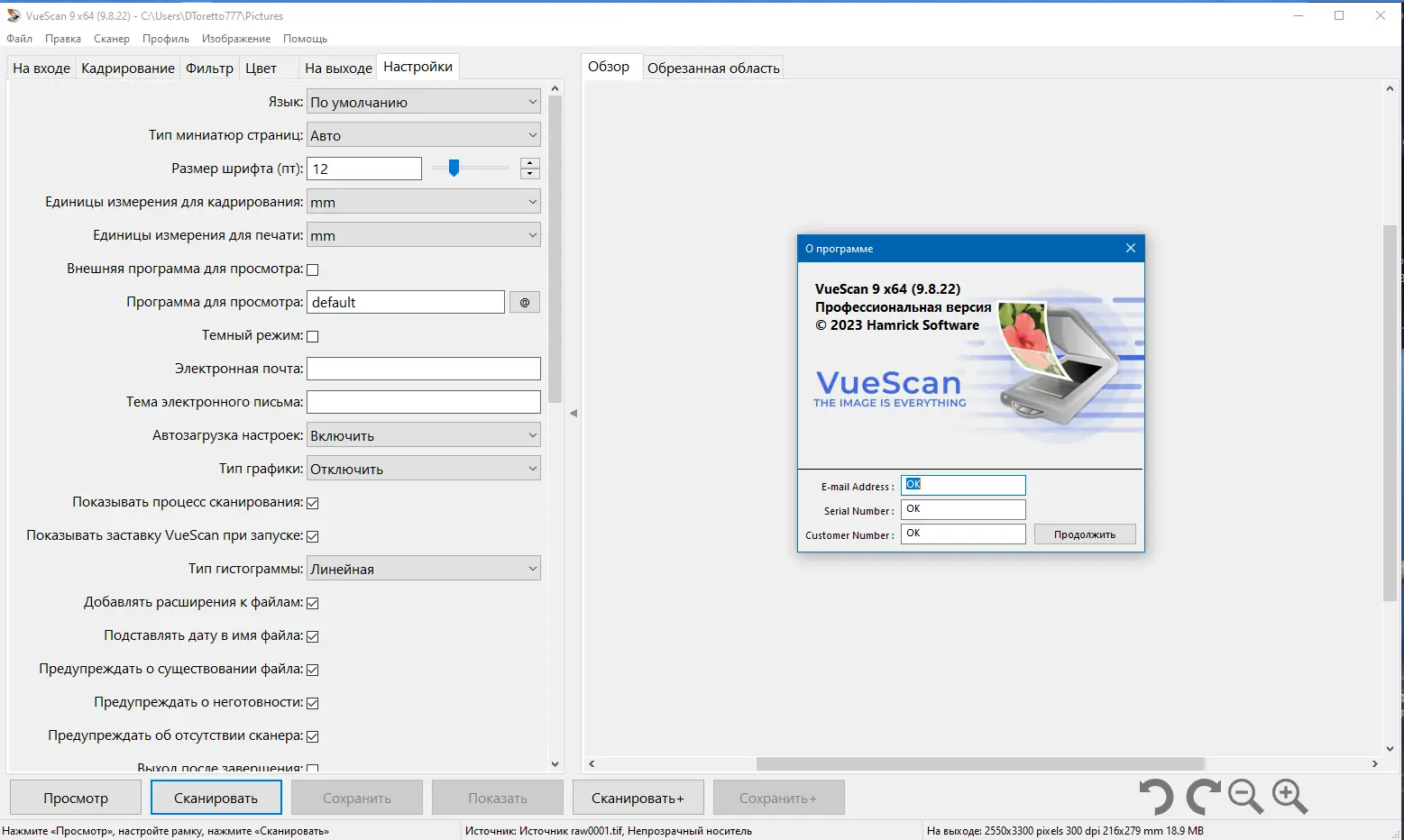The image size is (1404, 840).
Task: Rotate image counterclockwise with the left rotate icon
Action: (1156, 798)
